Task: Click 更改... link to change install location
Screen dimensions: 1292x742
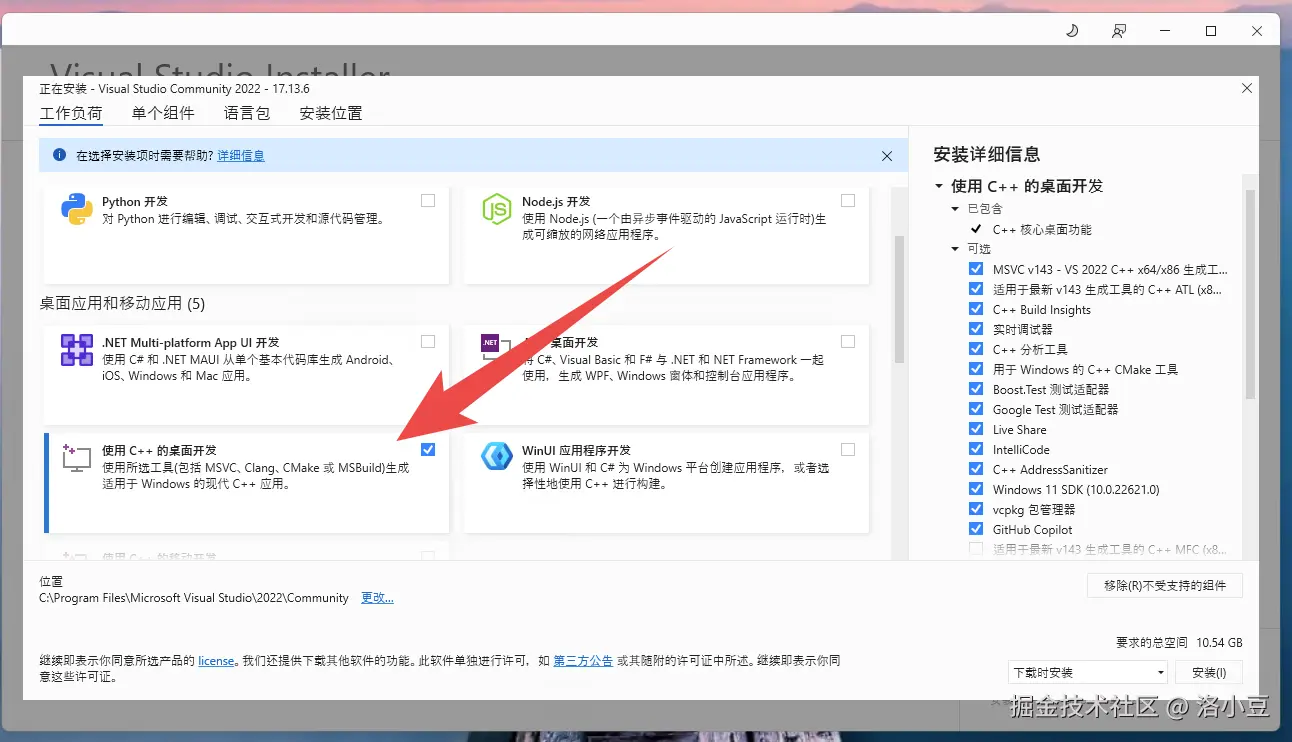Action: [x=377, y=598]
